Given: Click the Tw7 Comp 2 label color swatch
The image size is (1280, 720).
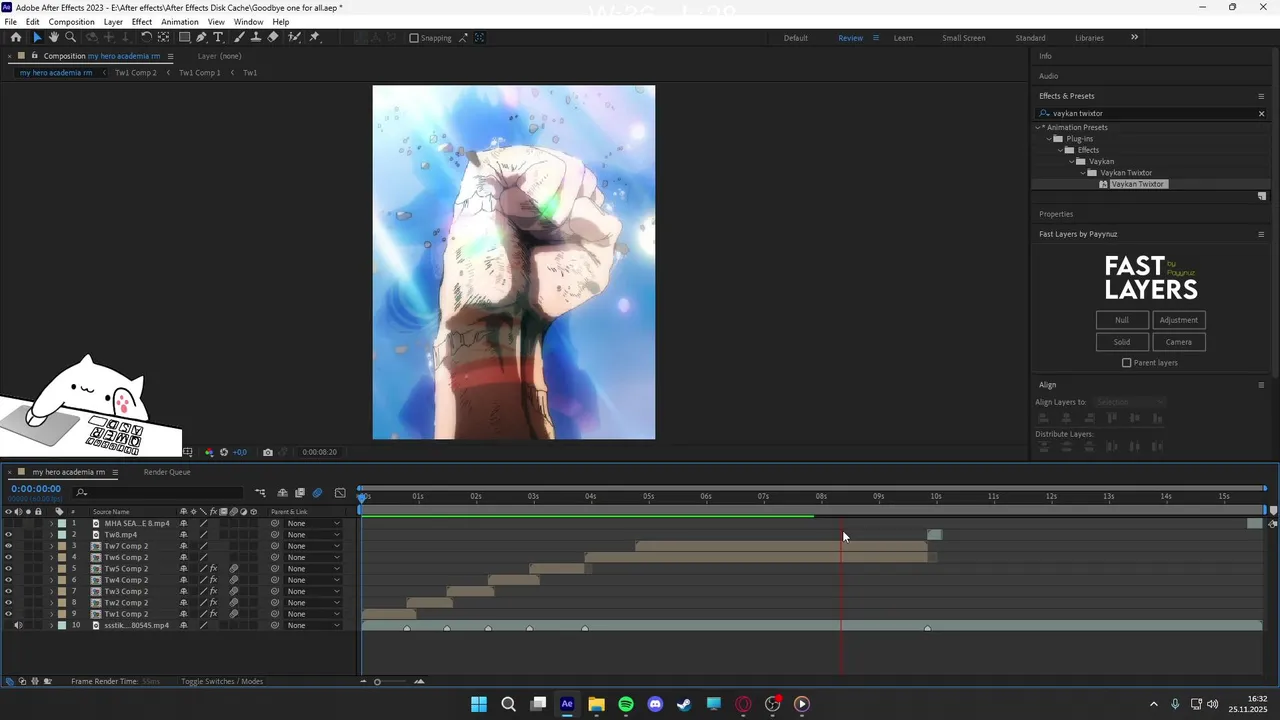Looking at the screenshot, I should tap(62, 546).
